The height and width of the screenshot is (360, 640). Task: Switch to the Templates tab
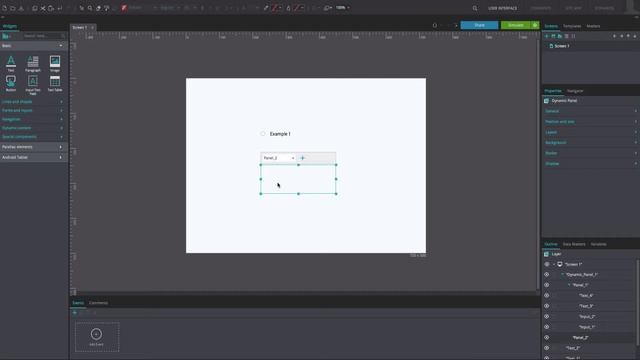572,26
